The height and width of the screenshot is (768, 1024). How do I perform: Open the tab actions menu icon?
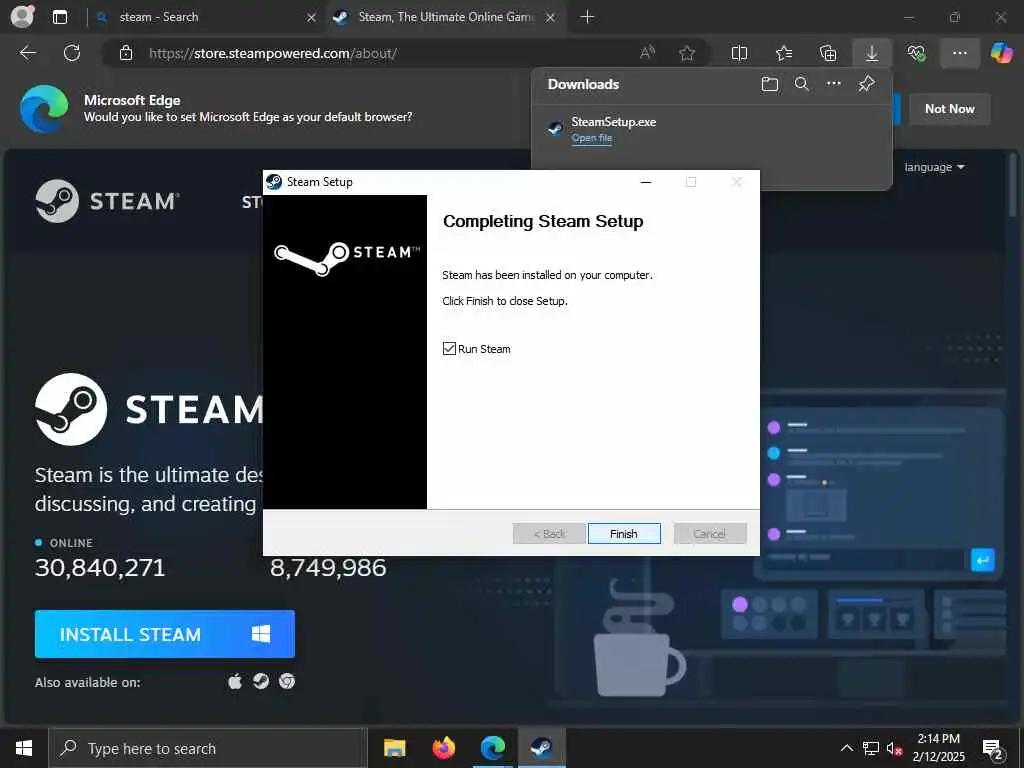(x=60, y=17)
